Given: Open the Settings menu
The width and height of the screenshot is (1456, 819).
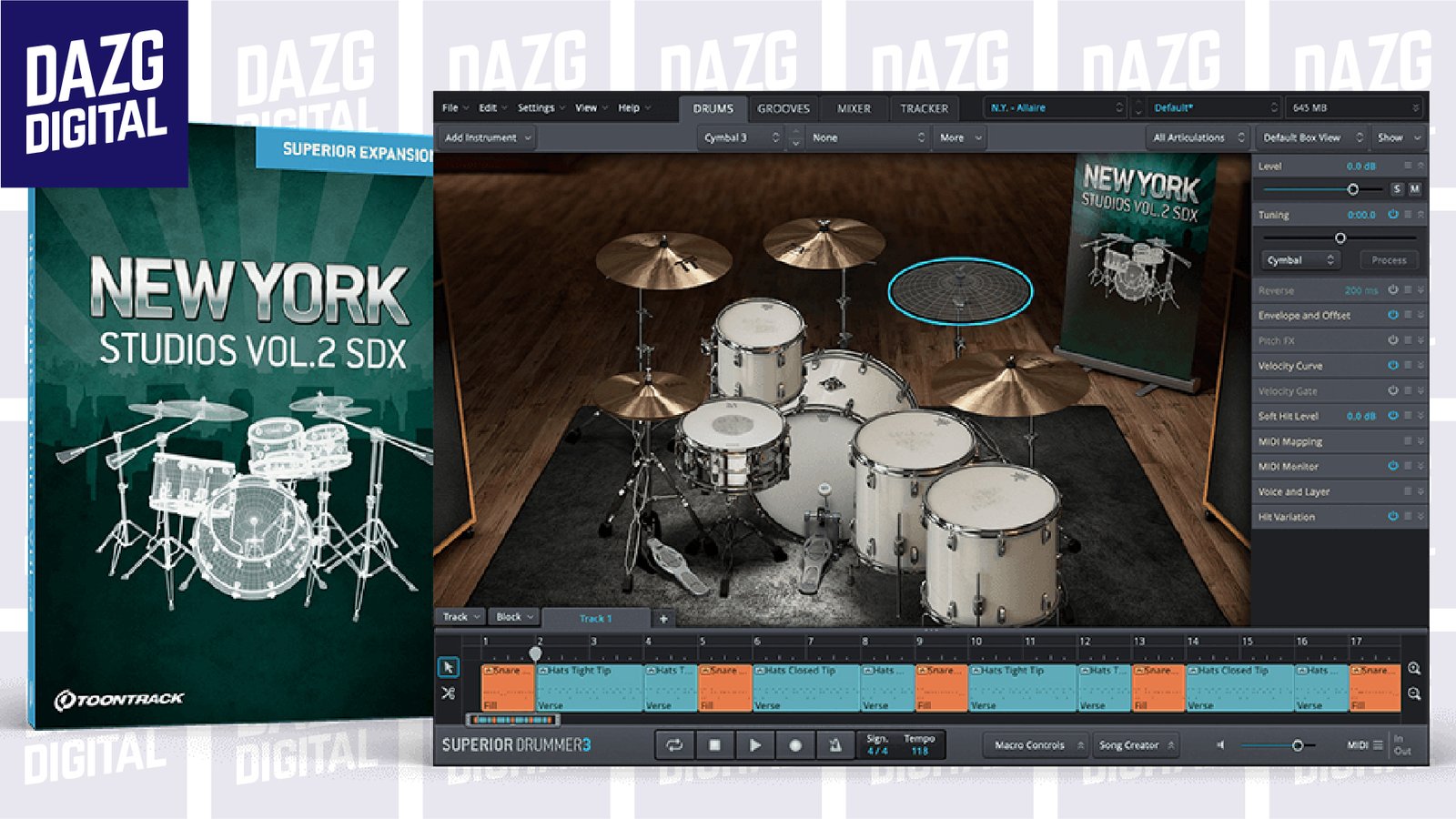Looking at the screenshot, I should click(541, 108).
